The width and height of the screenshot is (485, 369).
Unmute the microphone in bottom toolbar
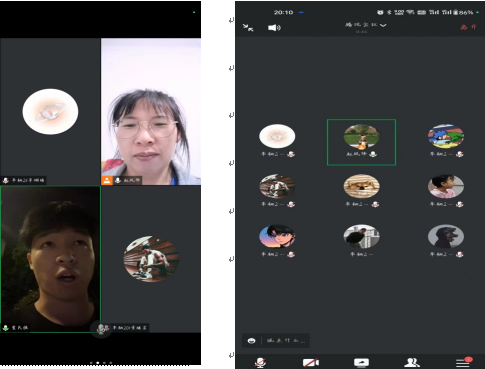click(x=260, y=362)
